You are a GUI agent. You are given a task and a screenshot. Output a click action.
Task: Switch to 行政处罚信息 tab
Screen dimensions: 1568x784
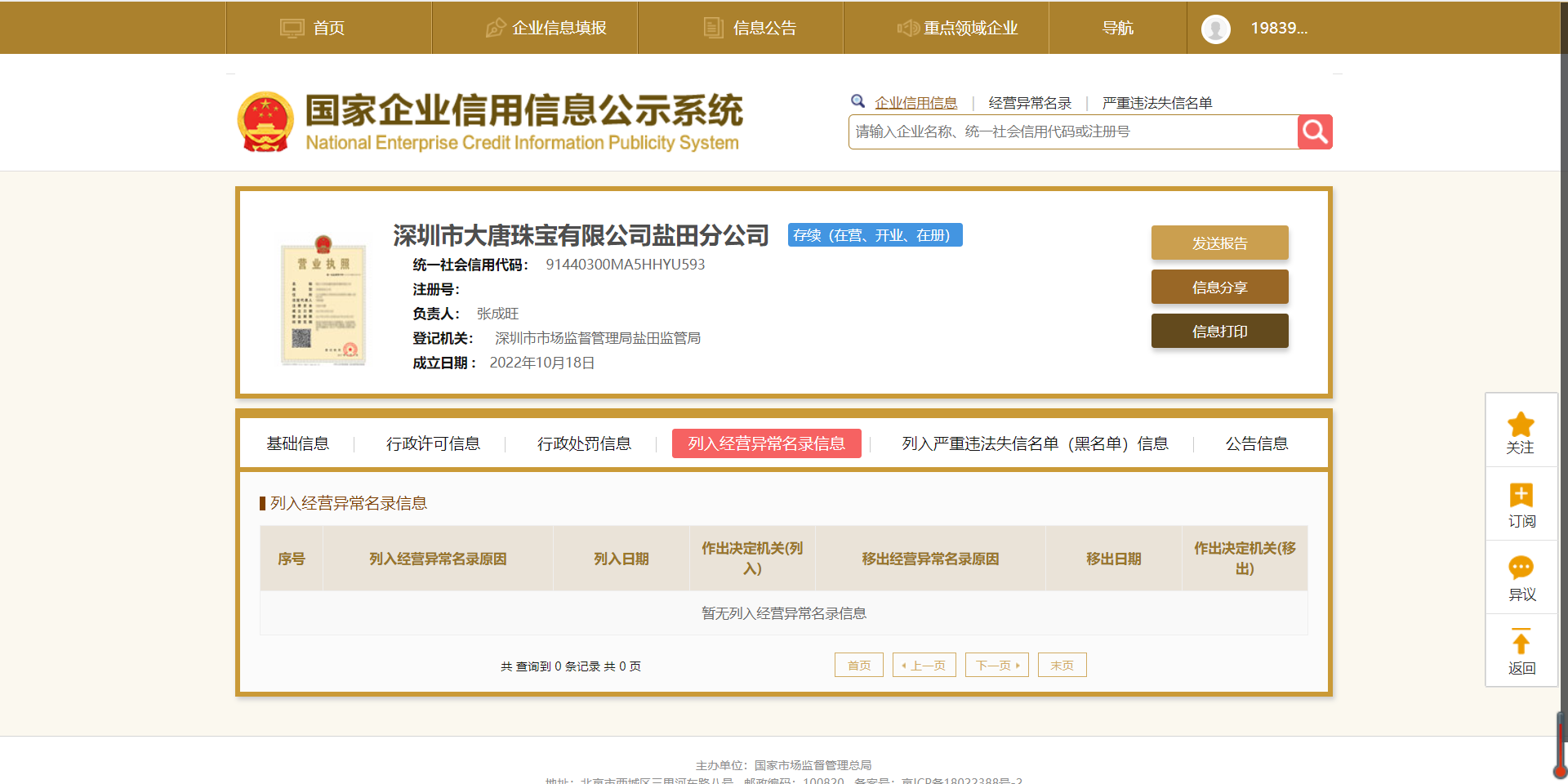coord(585,443)
